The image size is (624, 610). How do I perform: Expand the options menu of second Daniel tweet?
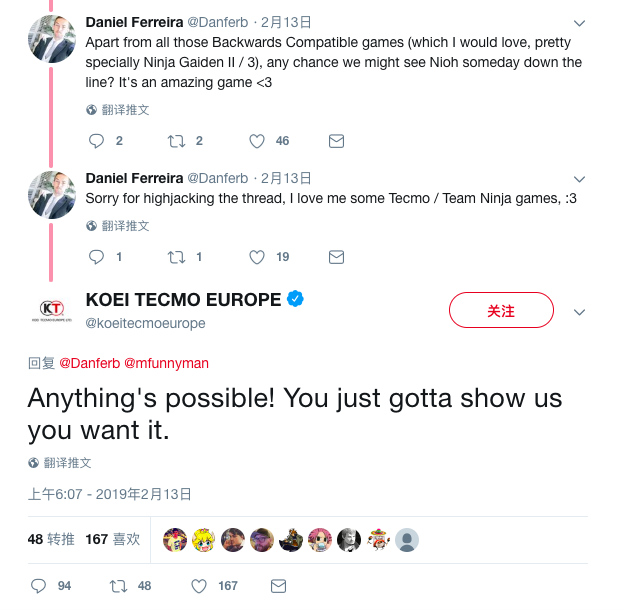pos(579,178)
